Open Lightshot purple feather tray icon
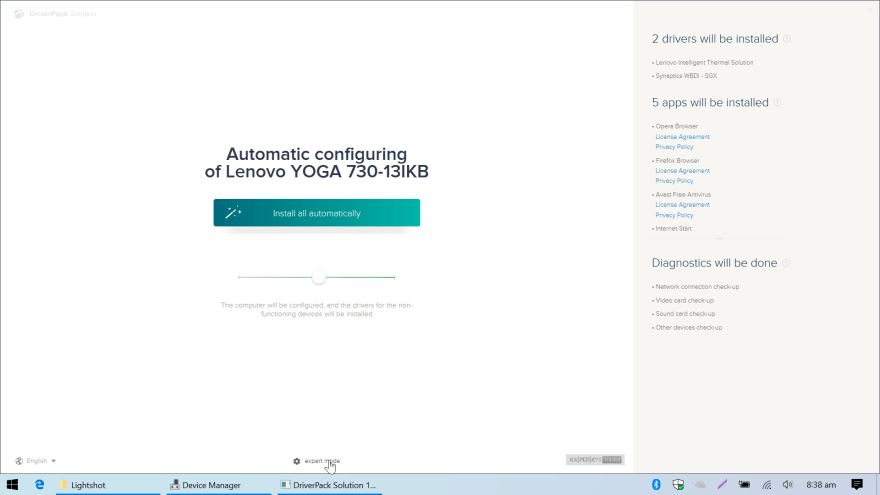This screenshot has width=880, height=495. tap(722, 484)
